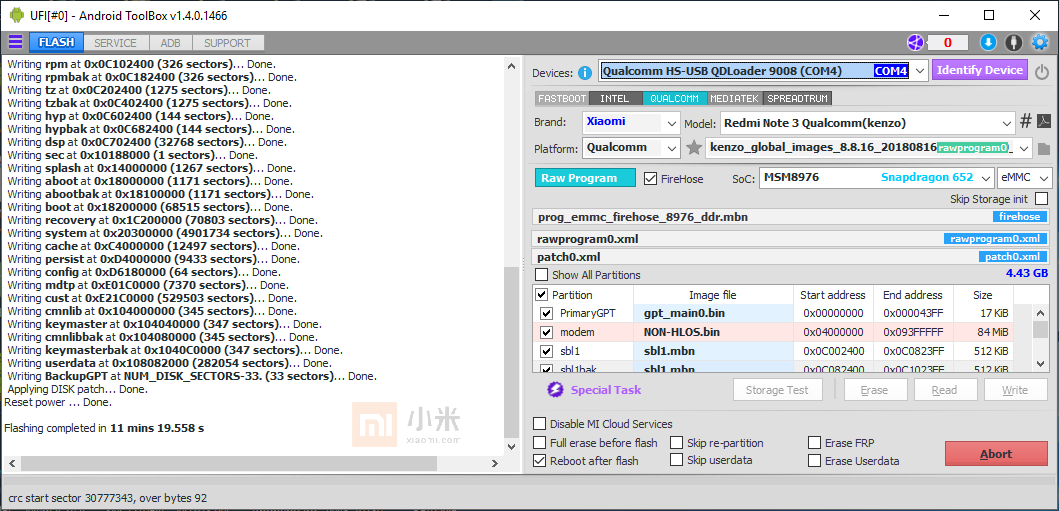The image size is (1059, 511).
Task: Click the Raw Program button
Action: coord(585,178)
